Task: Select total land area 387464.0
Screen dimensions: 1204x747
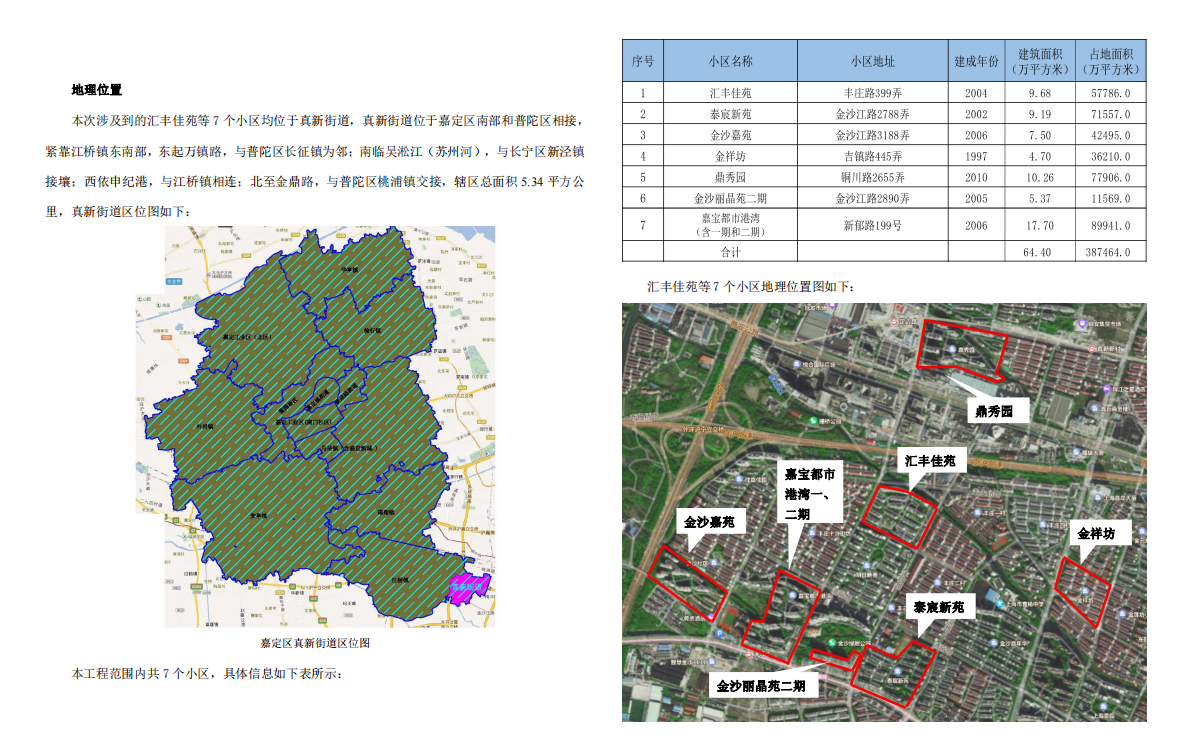Action: coord(1111,252)
